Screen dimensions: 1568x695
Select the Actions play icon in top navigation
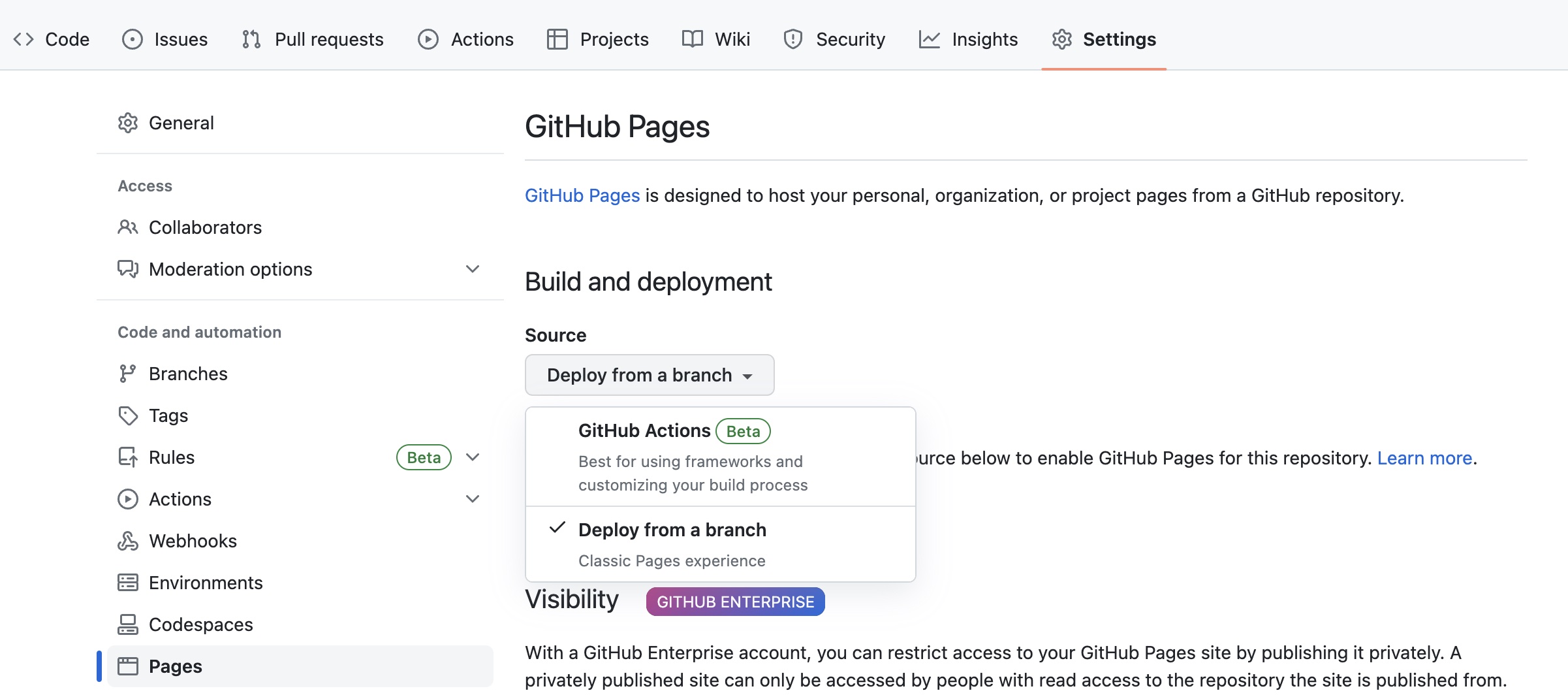[427, 39]
